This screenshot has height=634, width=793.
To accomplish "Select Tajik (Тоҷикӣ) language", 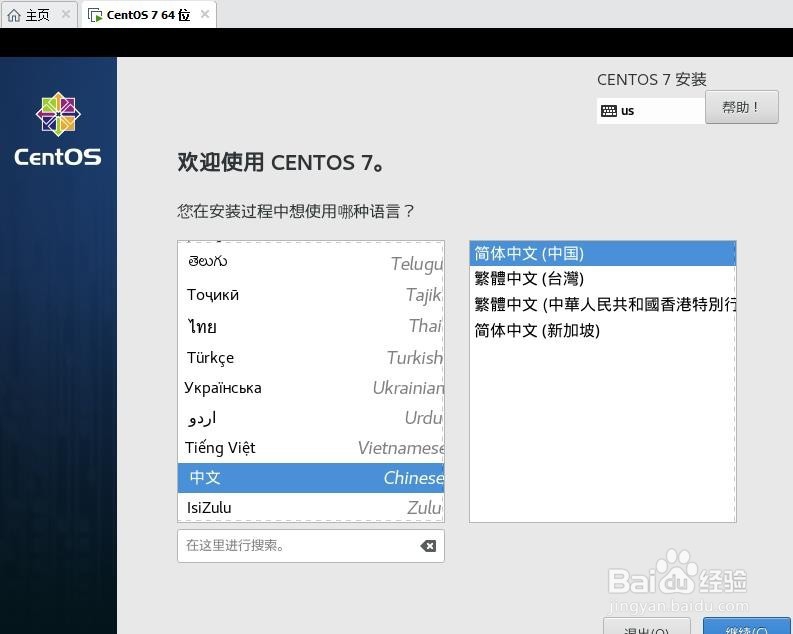I will pos(311,294).
